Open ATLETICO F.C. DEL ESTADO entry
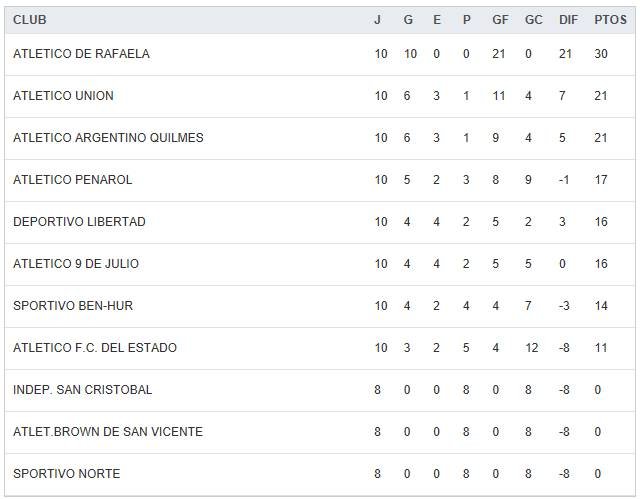 [x=95, y=348]
